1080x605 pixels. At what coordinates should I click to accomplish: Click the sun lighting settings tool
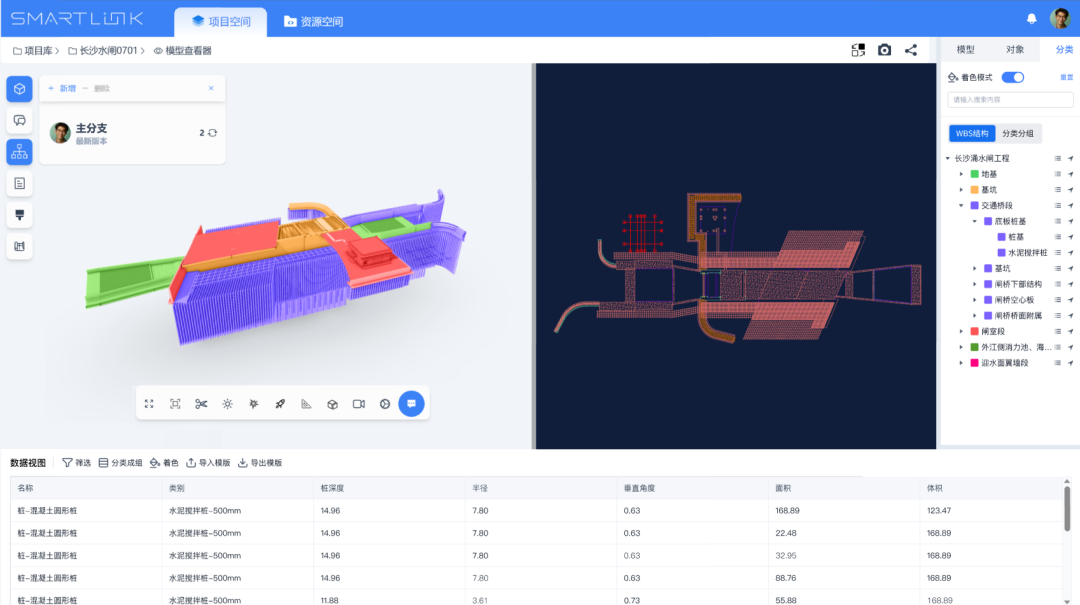227,404
